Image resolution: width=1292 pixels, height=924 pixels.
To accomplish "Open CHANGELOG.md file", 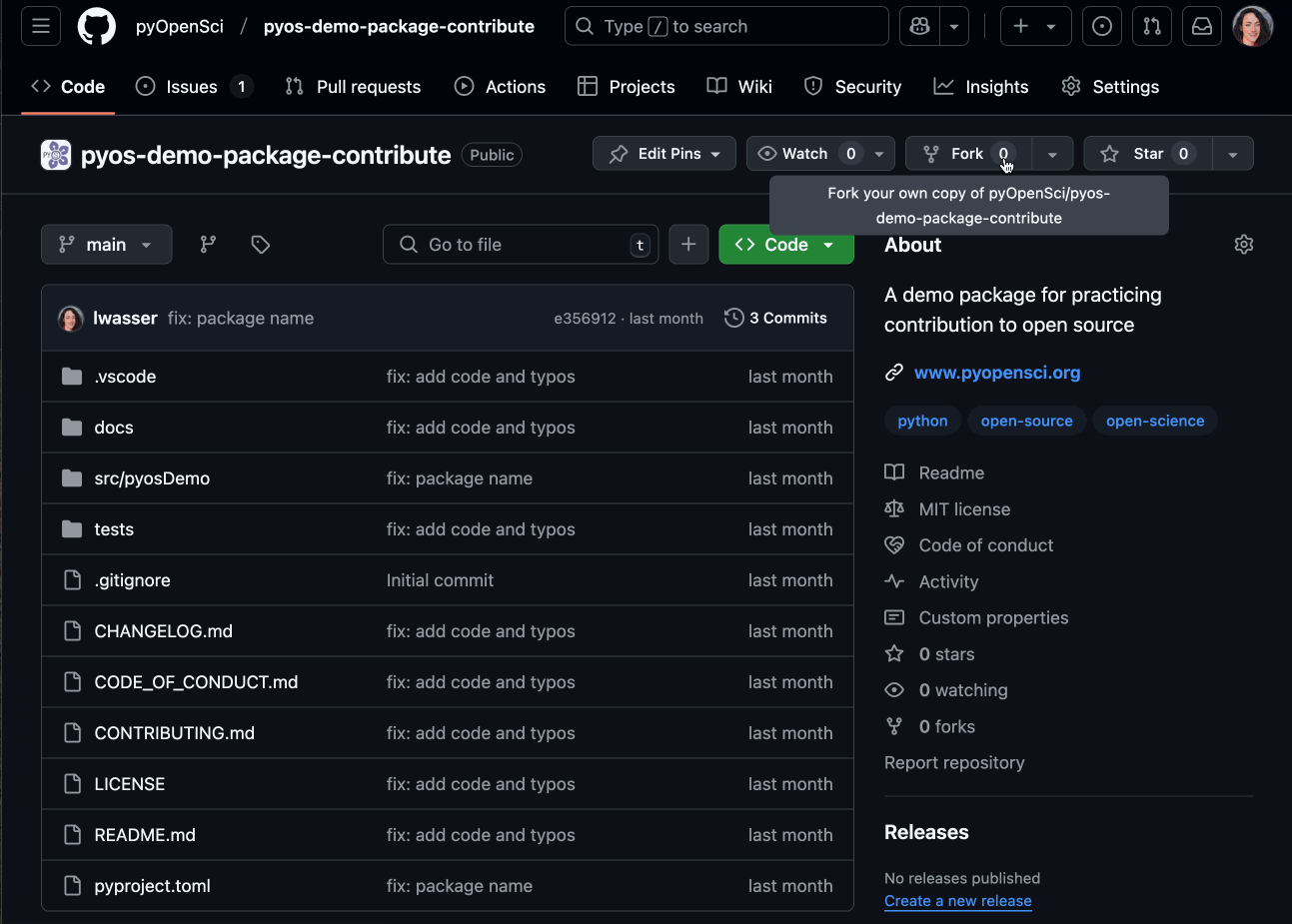I will pos(163,631).
